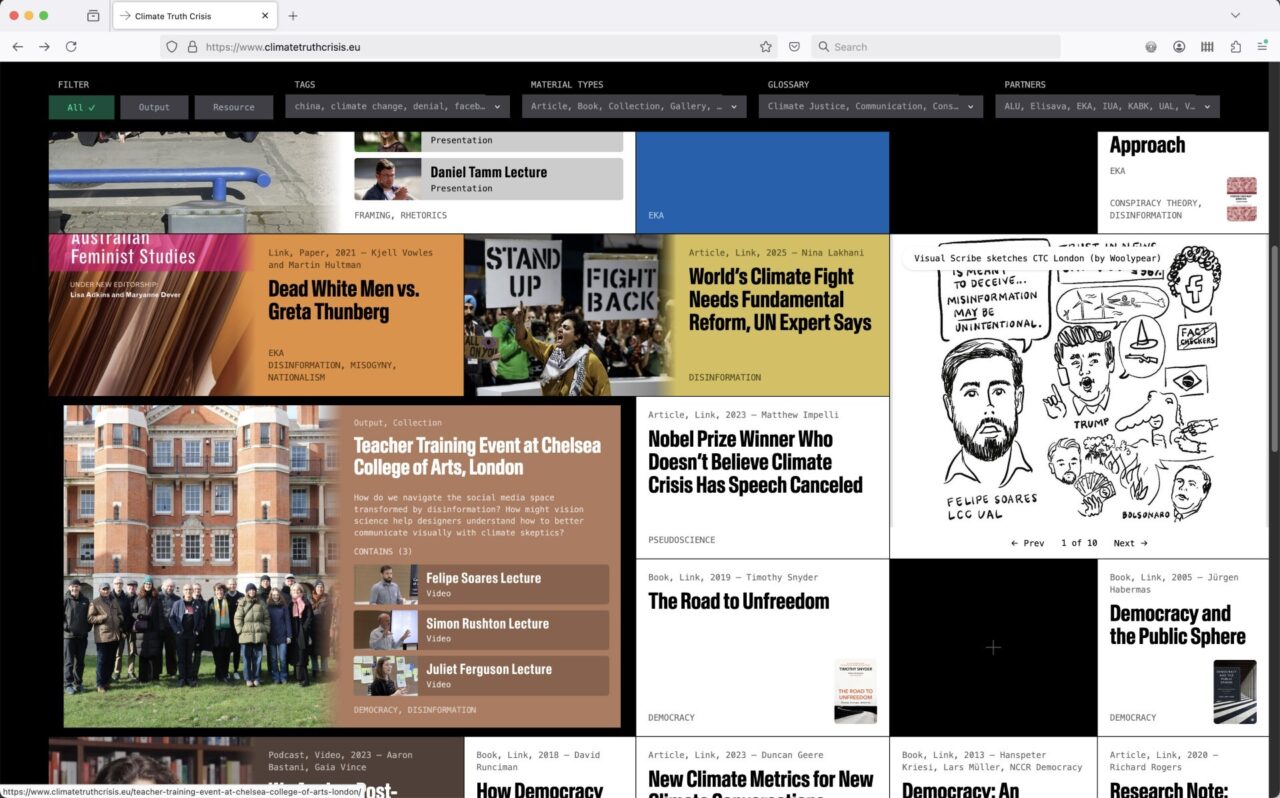
Task: Open the list all tabs chevron
Action: click(1235, 16)
